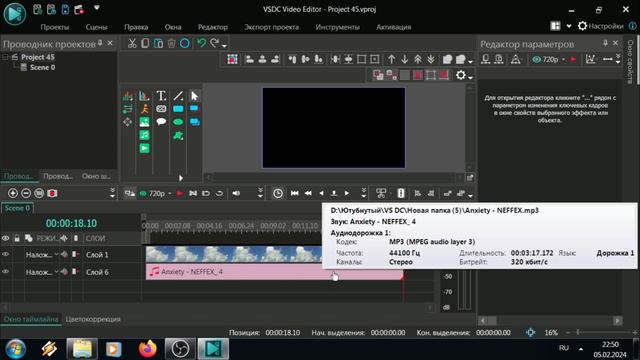Insert a free shape with green star icon
The image size is (640, 360).
(178, 135)
